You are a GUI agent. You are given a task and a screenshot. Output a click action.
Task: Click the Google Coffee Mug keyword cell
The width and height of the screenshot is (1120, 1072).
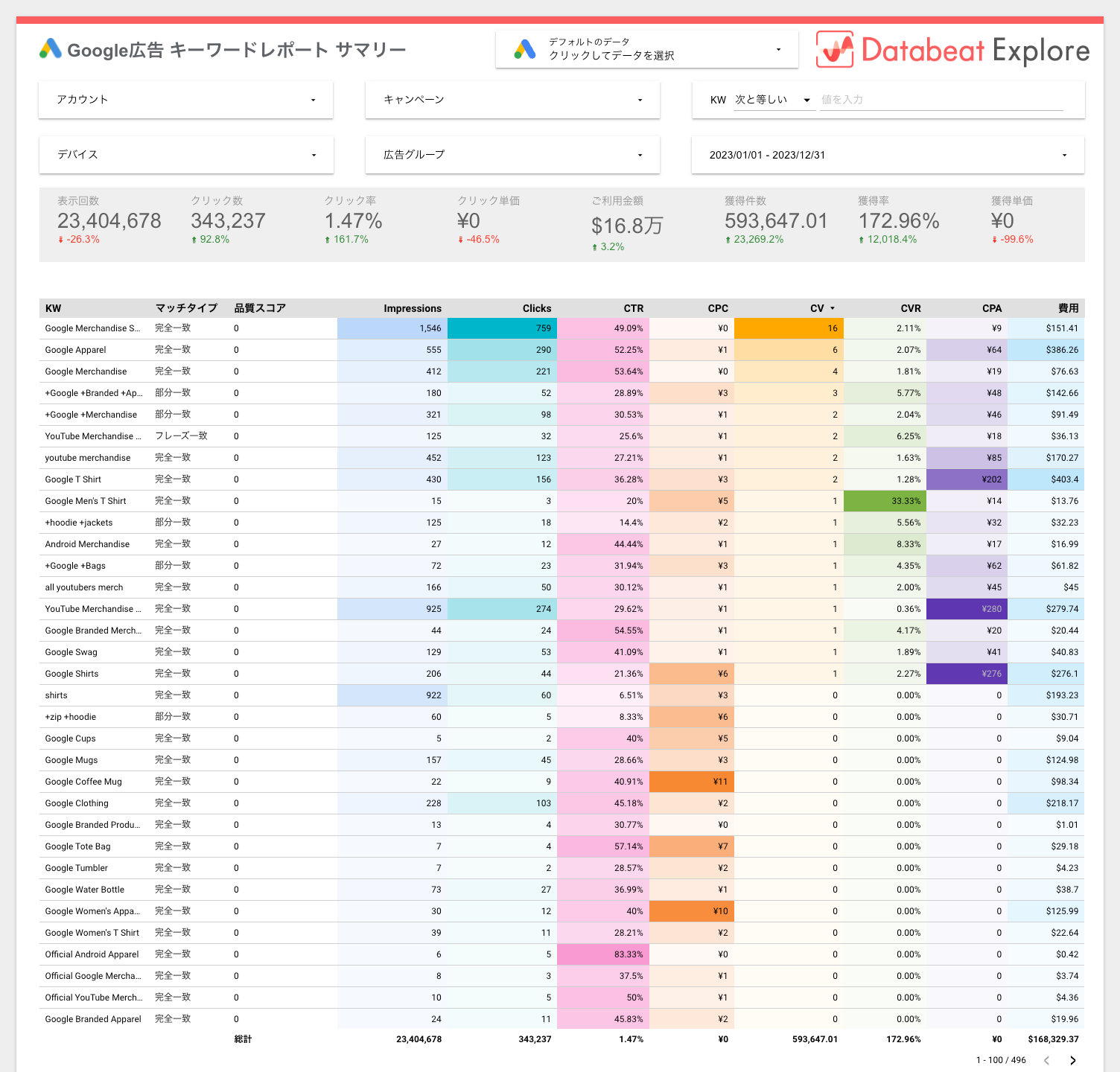83,782
